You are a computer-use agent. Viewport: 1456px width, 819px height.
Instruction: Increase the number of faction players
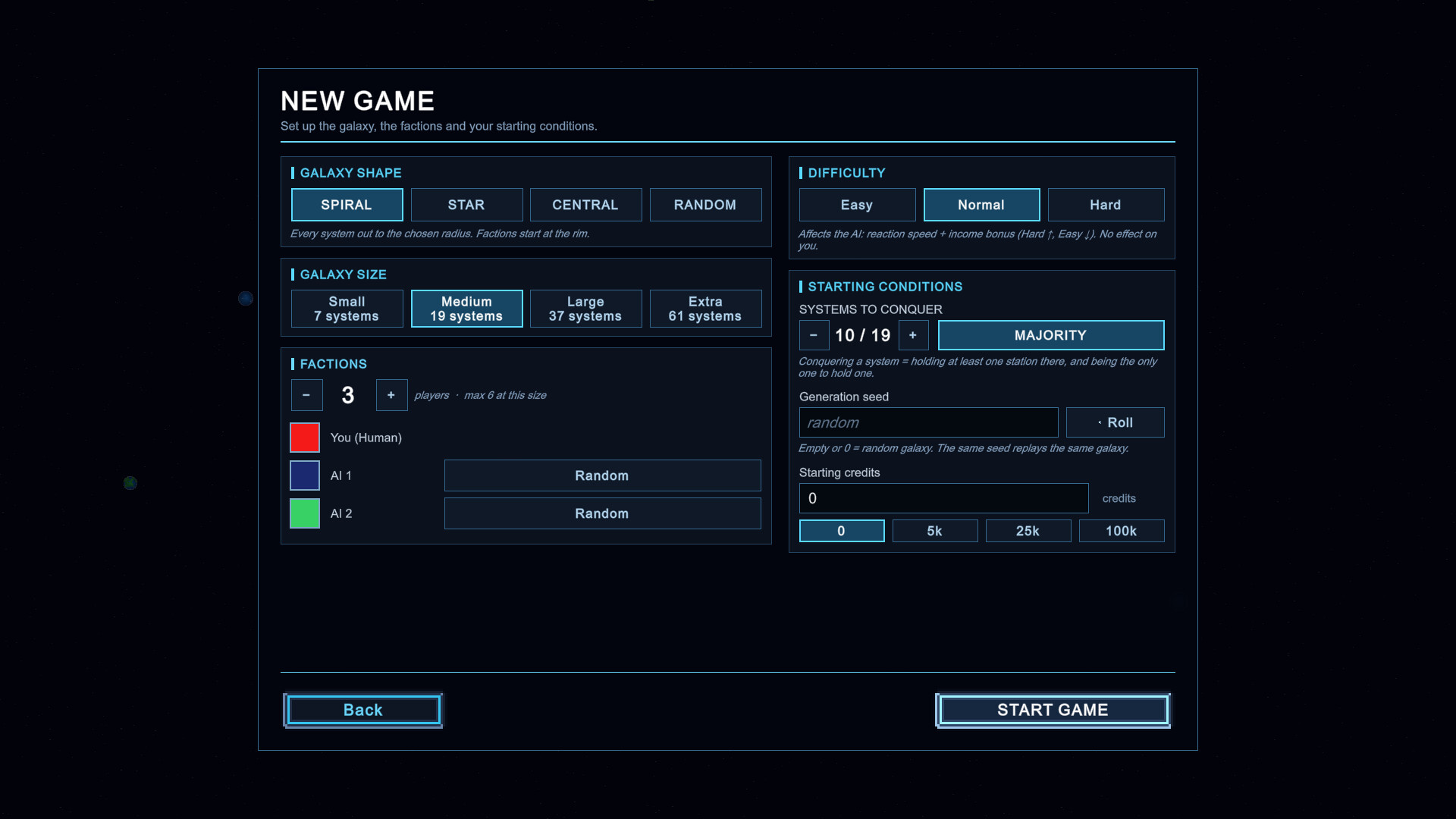391,395
